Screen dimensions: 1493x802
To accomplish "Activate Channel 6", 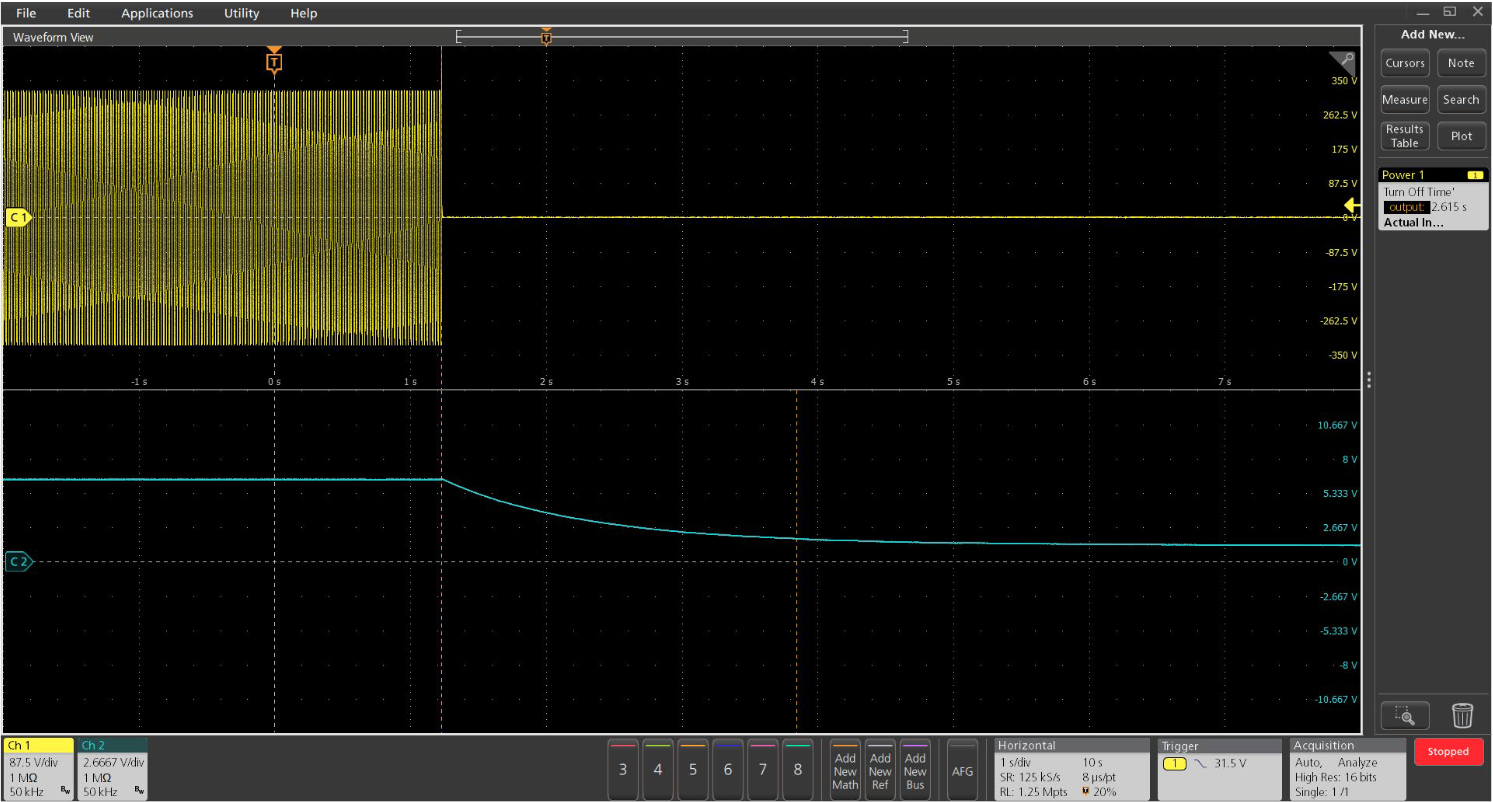I will (x=727, y=770).
